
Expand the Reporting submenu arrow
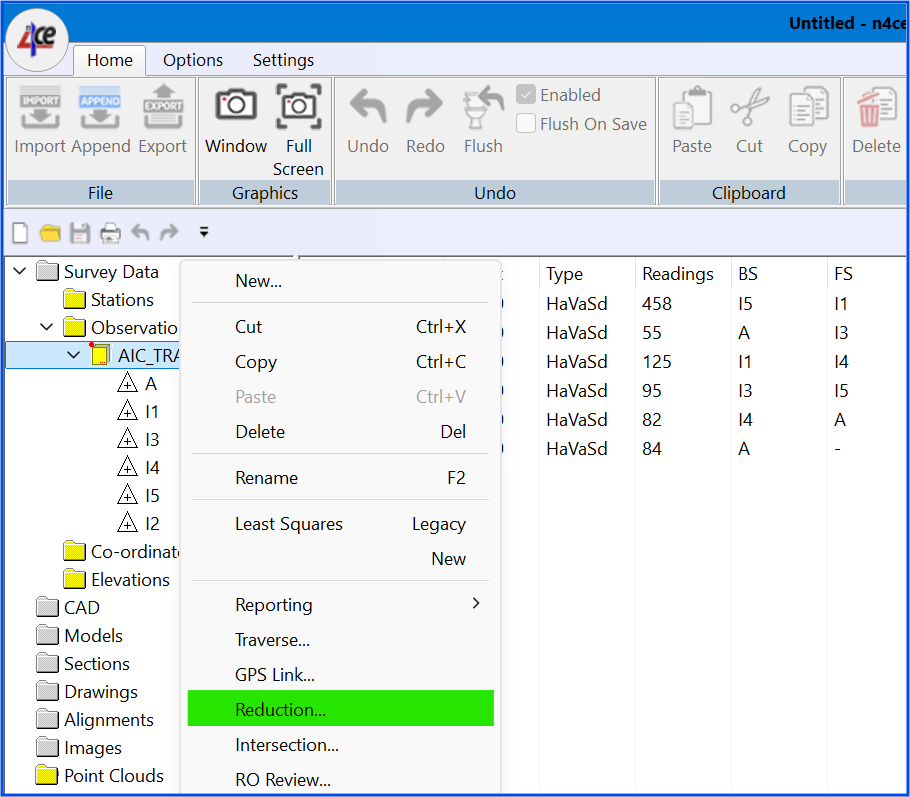476,603
